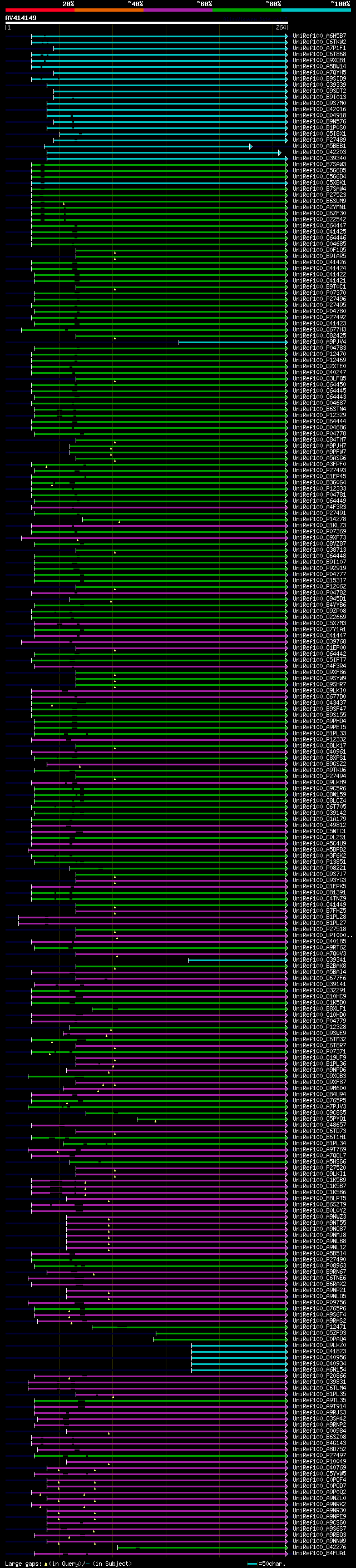Select label UniRef100_A9RAS2

[319, 1321]
